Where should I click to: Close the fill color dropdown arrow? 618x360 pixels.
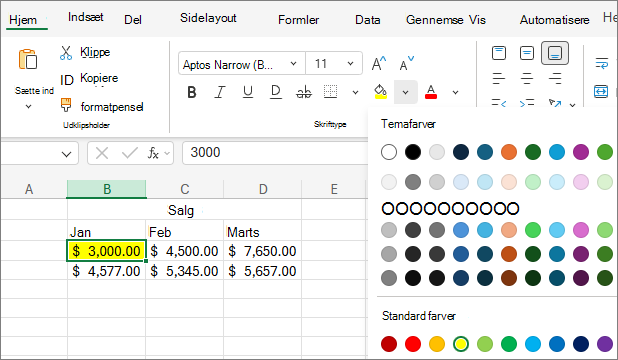406,92
